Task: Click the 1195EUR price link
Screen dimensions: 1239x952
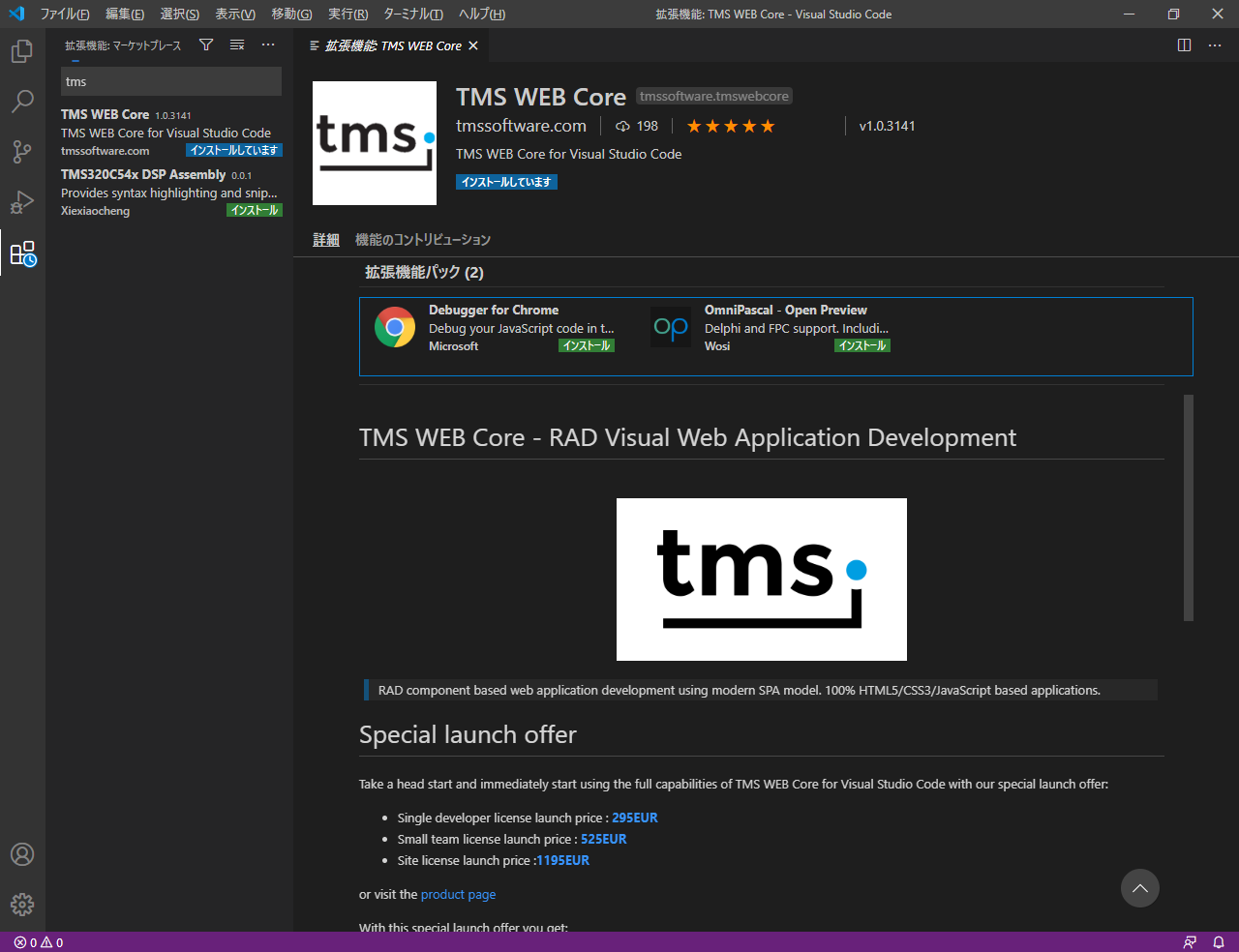Action: pos(563,860)
